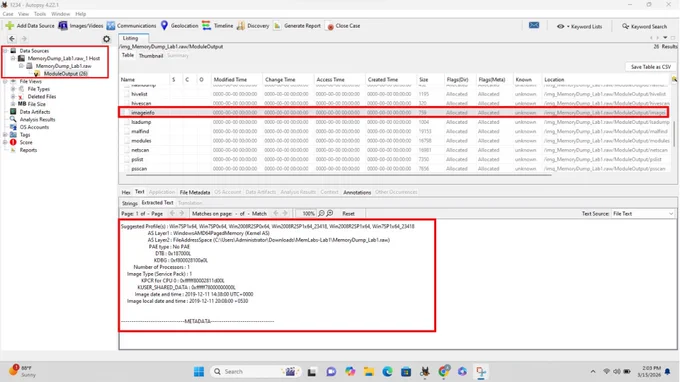Sort by the Size column header

click(429, 79)
